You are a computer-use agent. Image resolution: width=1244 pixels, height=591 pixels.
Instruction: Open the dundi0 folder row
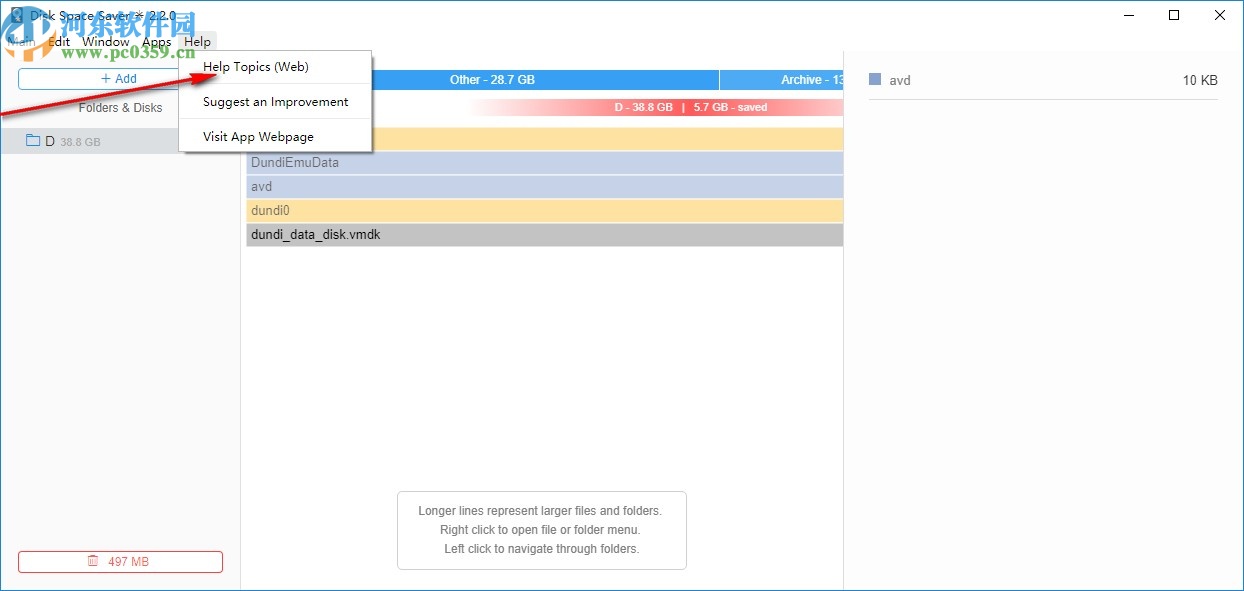545,211
